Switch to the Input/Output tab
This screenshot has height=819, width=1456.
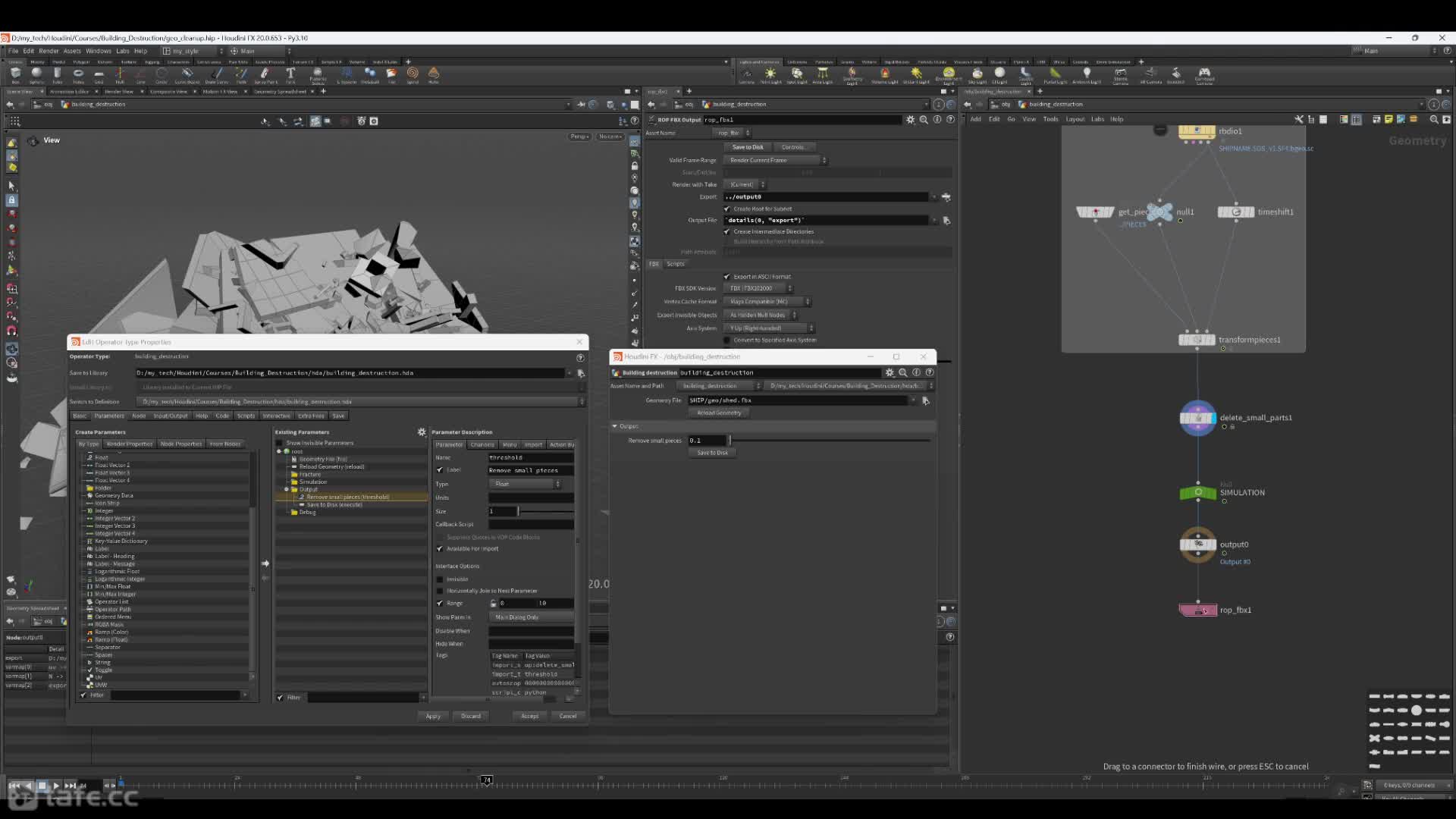coord(171,416)
